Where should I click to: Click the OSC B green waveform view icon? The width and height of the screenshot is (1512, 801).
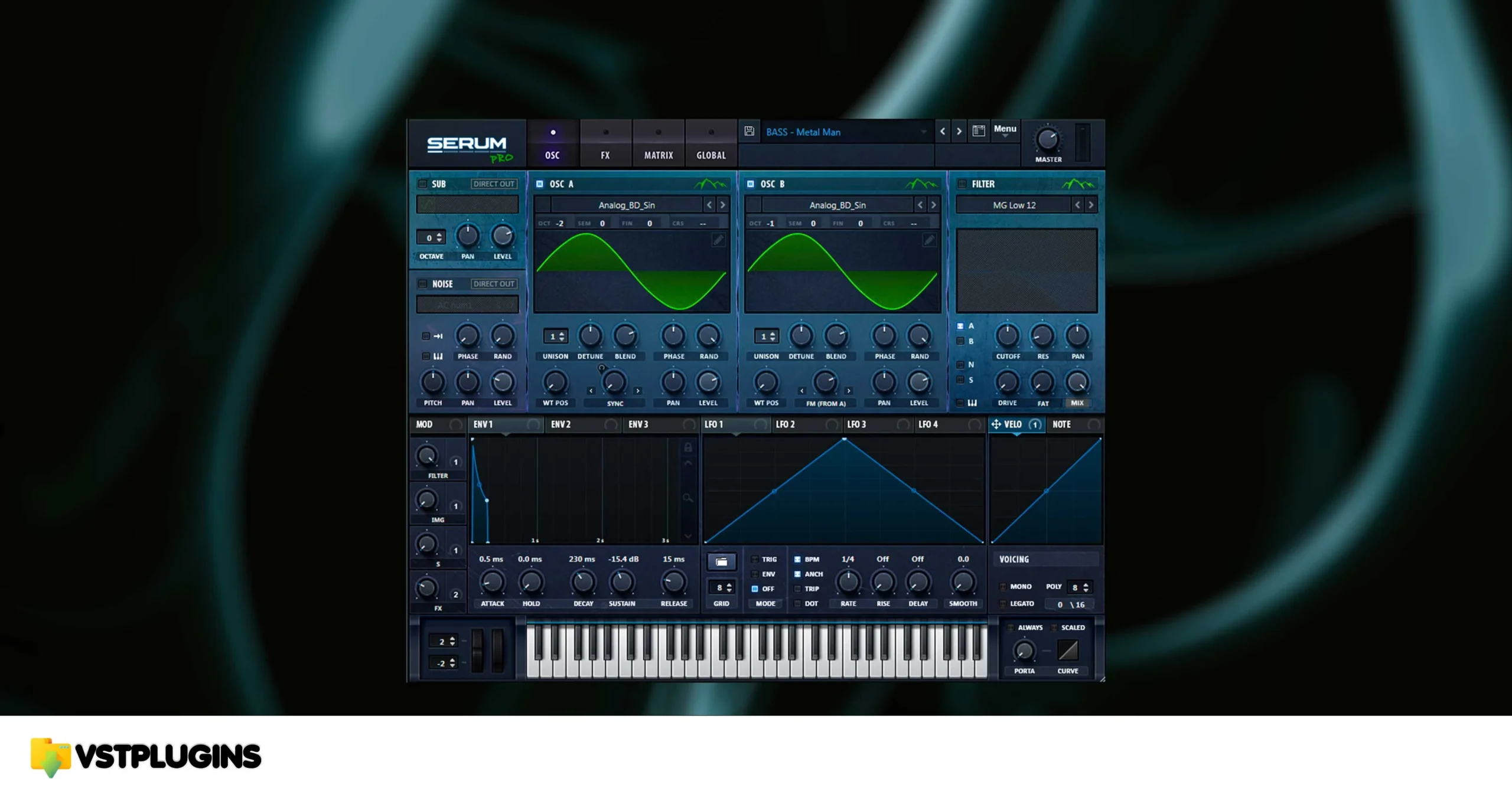(921, 184)
